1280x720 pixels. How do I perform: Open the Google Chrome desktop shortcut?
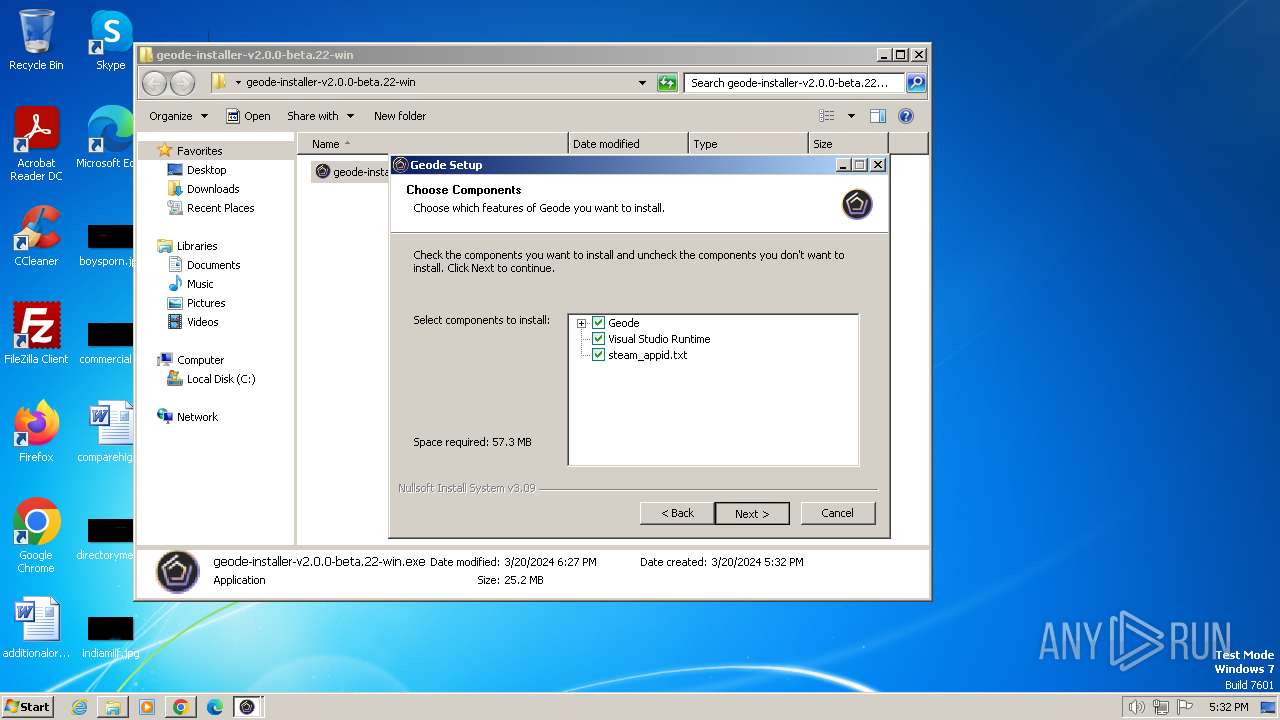[36, 536]
